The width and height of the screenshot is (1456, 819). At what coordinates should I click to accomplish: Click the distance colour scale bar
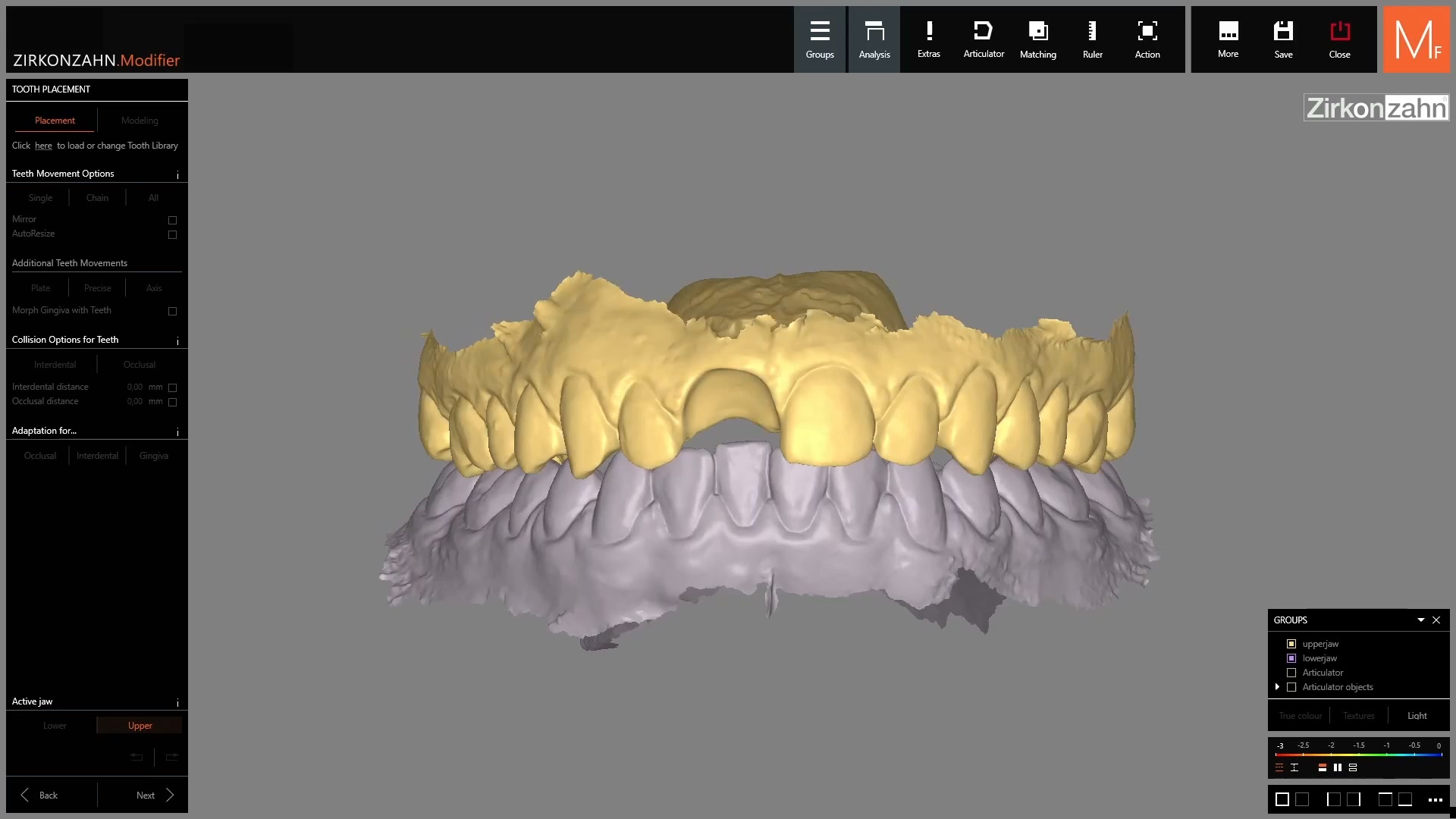pos(1358,755)
